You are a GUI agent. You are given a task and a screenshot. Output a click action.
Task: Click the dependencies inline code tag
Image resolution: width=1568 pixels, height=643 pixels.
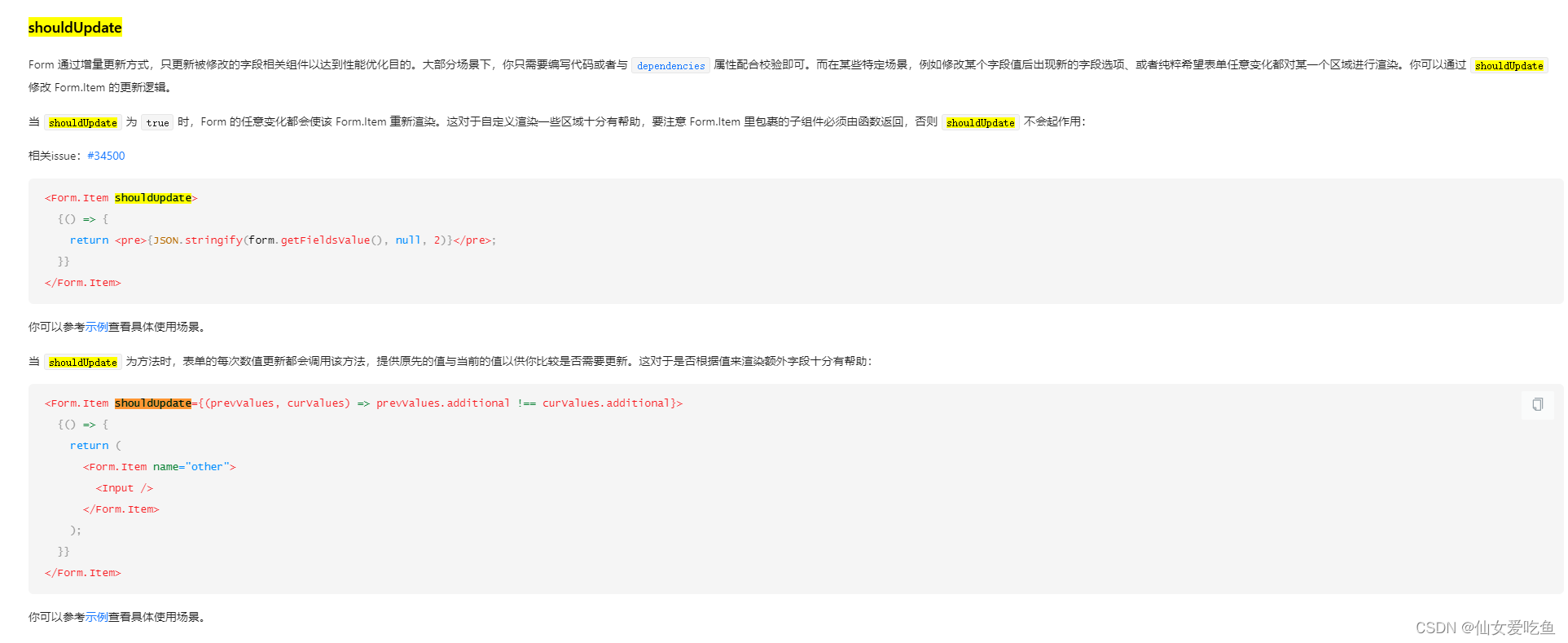(671, 65)
